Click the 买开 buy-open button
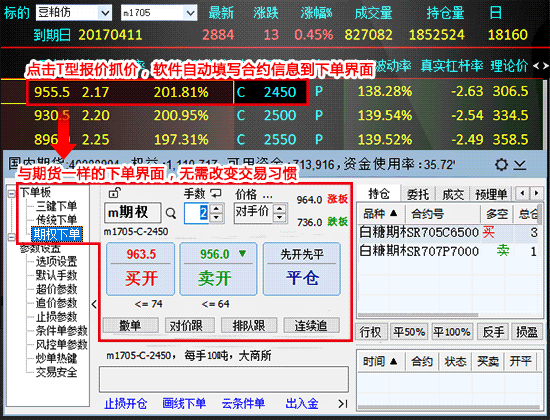This screenshot has height=420, width=550. pyautogui.click(x=141, y=269)
